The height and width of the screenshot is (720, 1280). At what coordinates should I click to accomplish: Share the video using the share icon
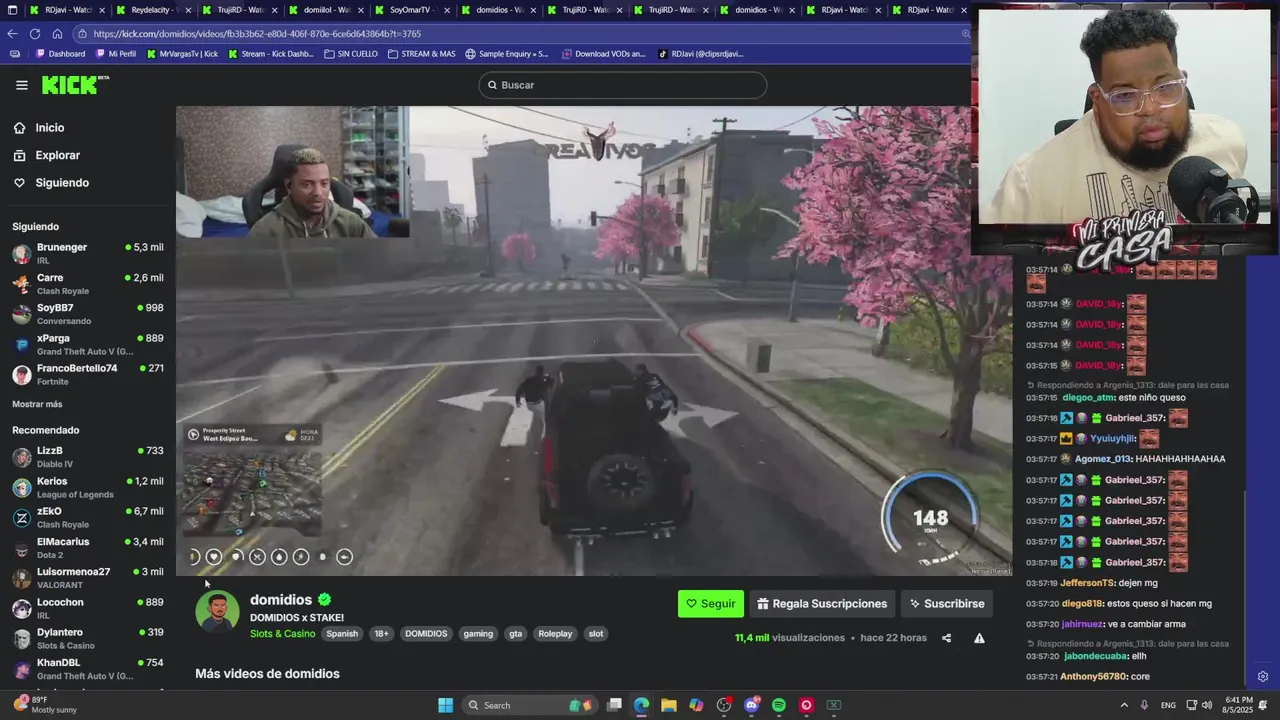point(946,638)
